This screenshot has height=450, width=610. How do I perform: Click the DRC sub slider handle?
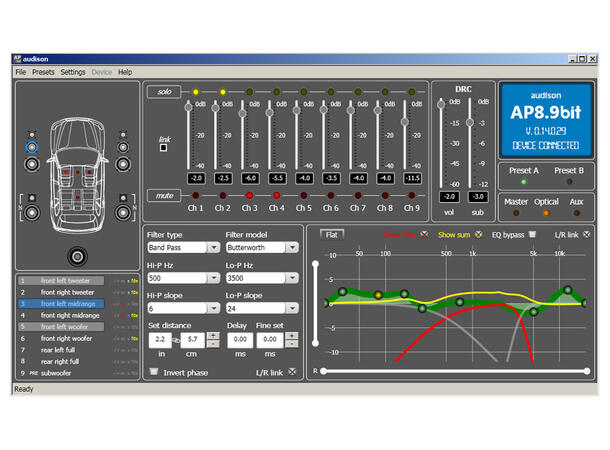pos(470,123)
